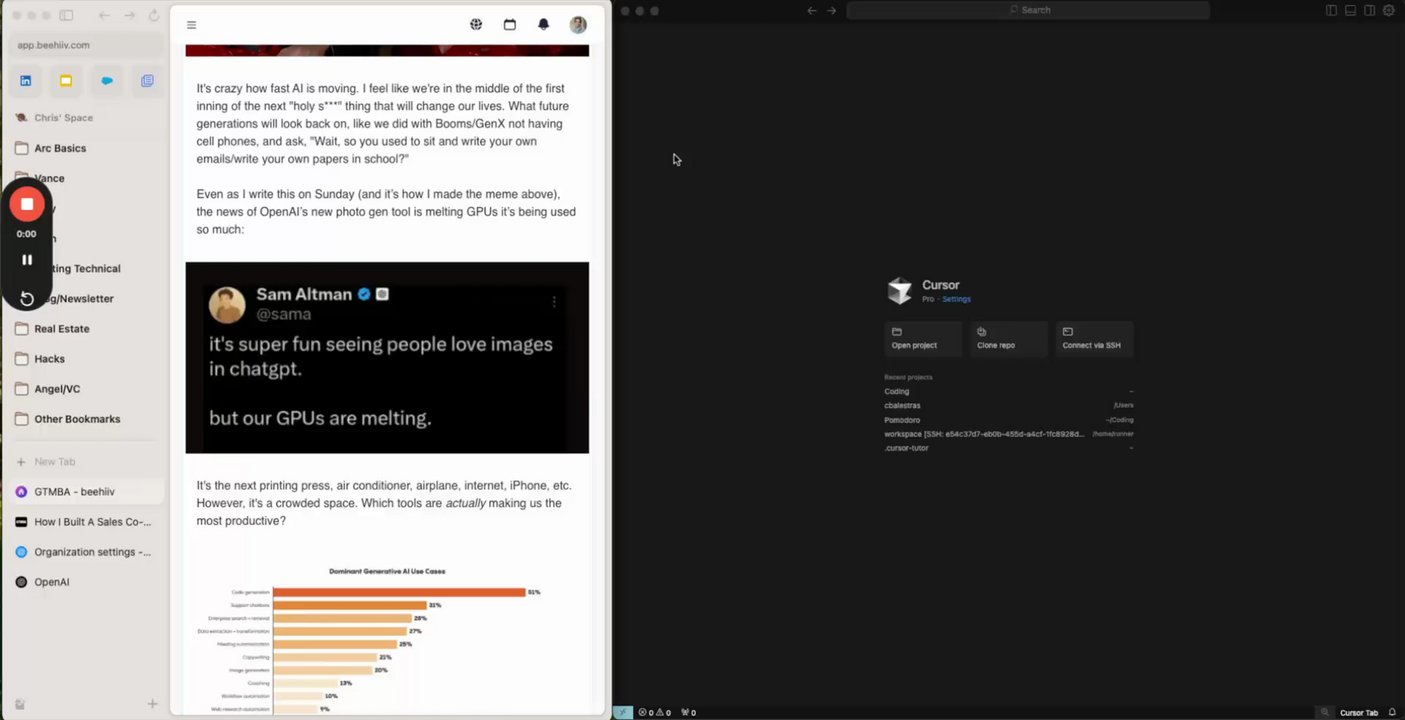Expand the Vance folder
The width and height of the screenshot is (1405, 720).
pos(86,178)
